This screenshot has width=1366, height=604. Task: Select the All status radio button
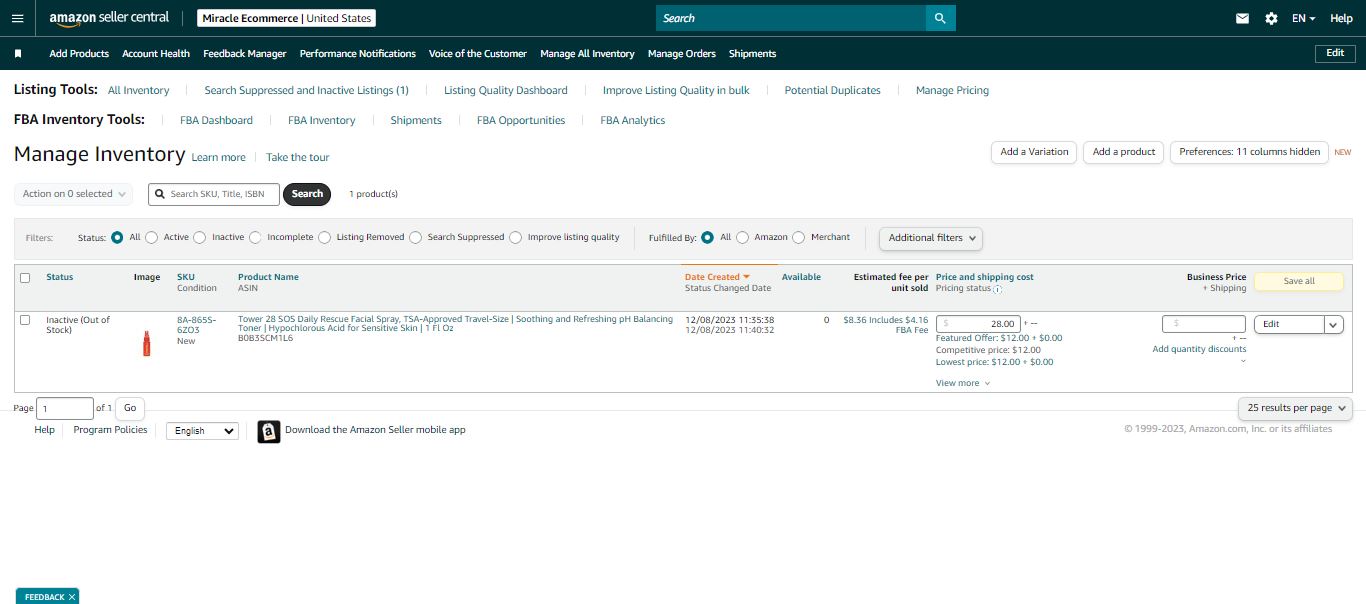[x=118, y=238]
